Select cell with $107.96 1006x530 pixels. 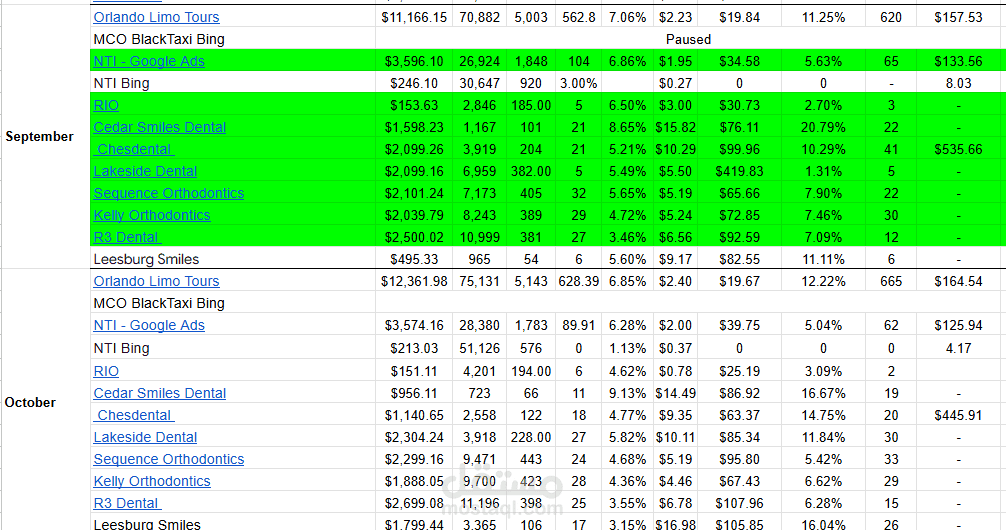[739, 503]
